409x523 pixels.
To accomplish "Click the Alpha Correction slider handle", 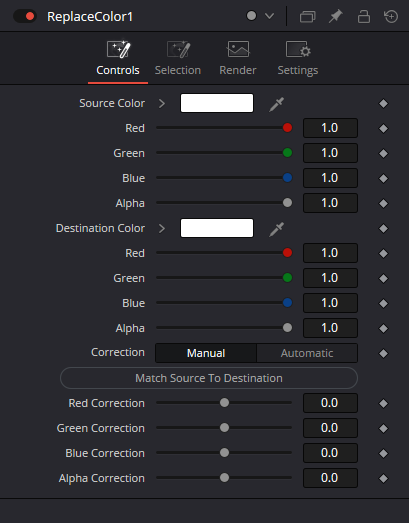I will pyautogui.click(x=225, y=478).
